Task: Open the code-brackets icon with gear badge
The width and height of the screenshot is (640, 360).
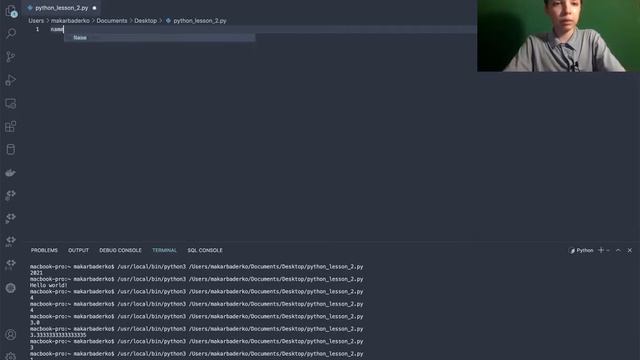Action: (x=11, y=195)
